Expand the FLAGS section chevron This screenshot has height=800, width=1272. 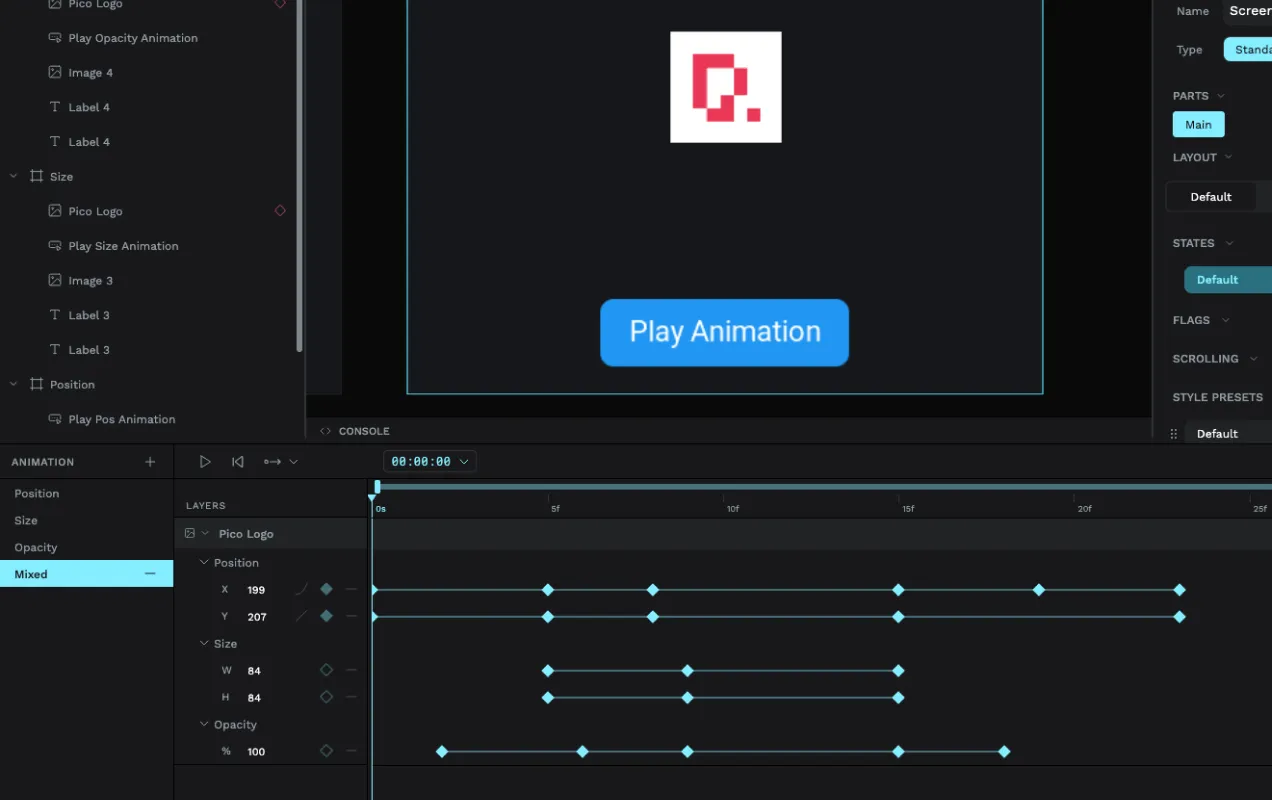tap(1224, 320)
